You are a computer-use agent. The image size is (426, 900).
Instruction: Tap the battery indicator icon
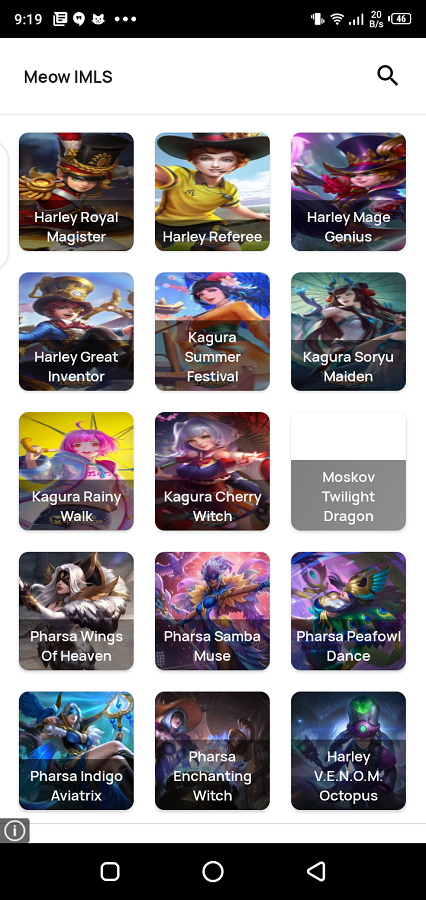pos(401,19)
